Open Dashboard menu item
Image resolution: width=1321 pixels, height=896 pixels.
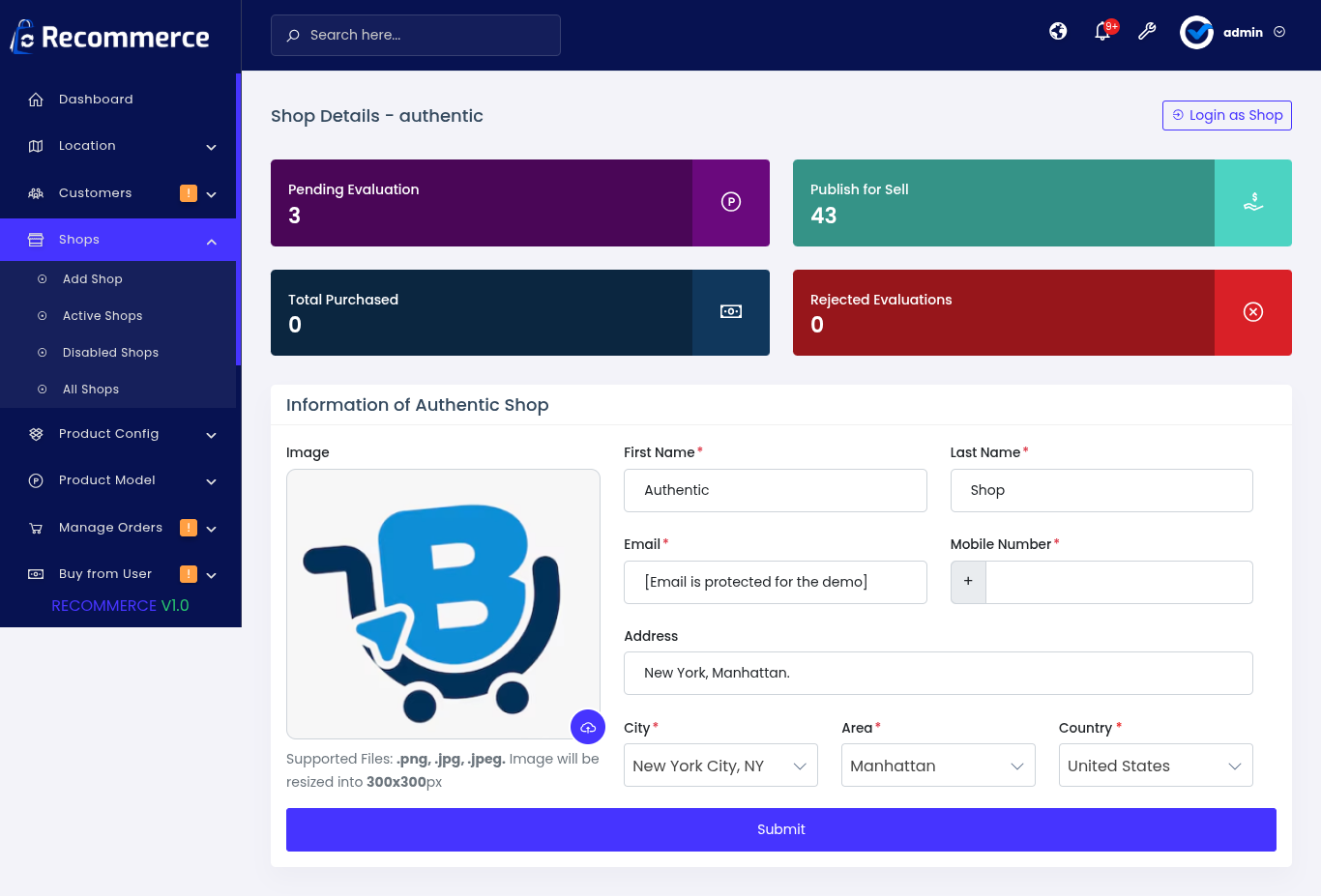[x=118, y=100]
